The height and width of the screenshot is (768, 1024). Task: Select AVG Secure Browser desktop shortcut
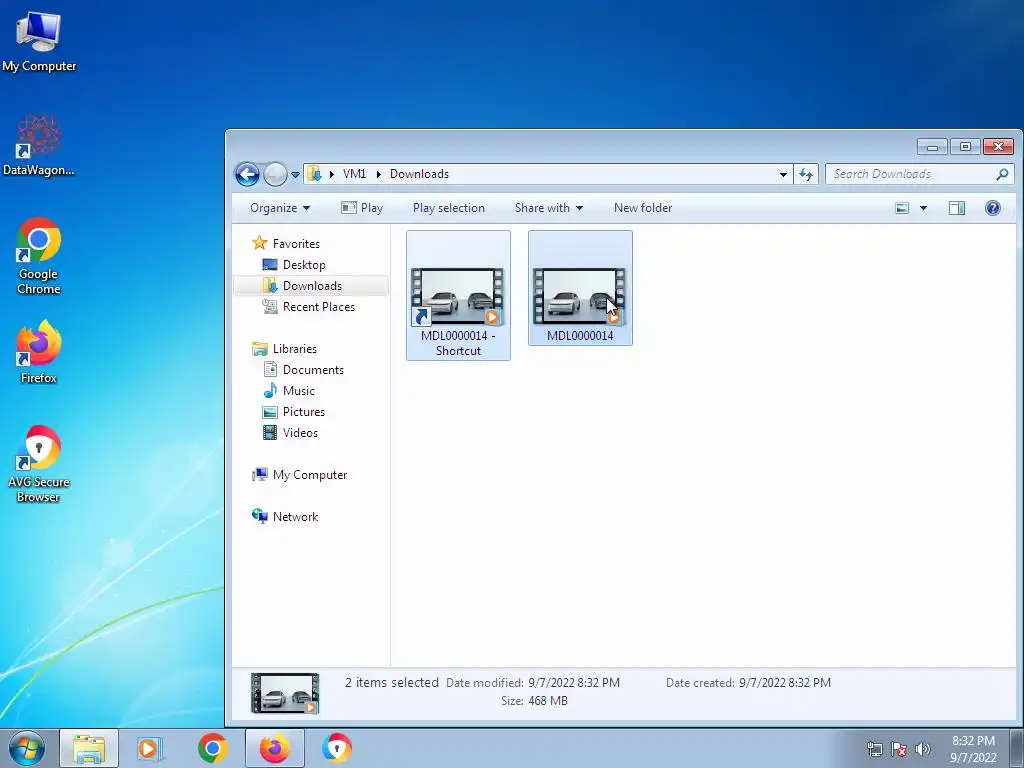point(39,464)
